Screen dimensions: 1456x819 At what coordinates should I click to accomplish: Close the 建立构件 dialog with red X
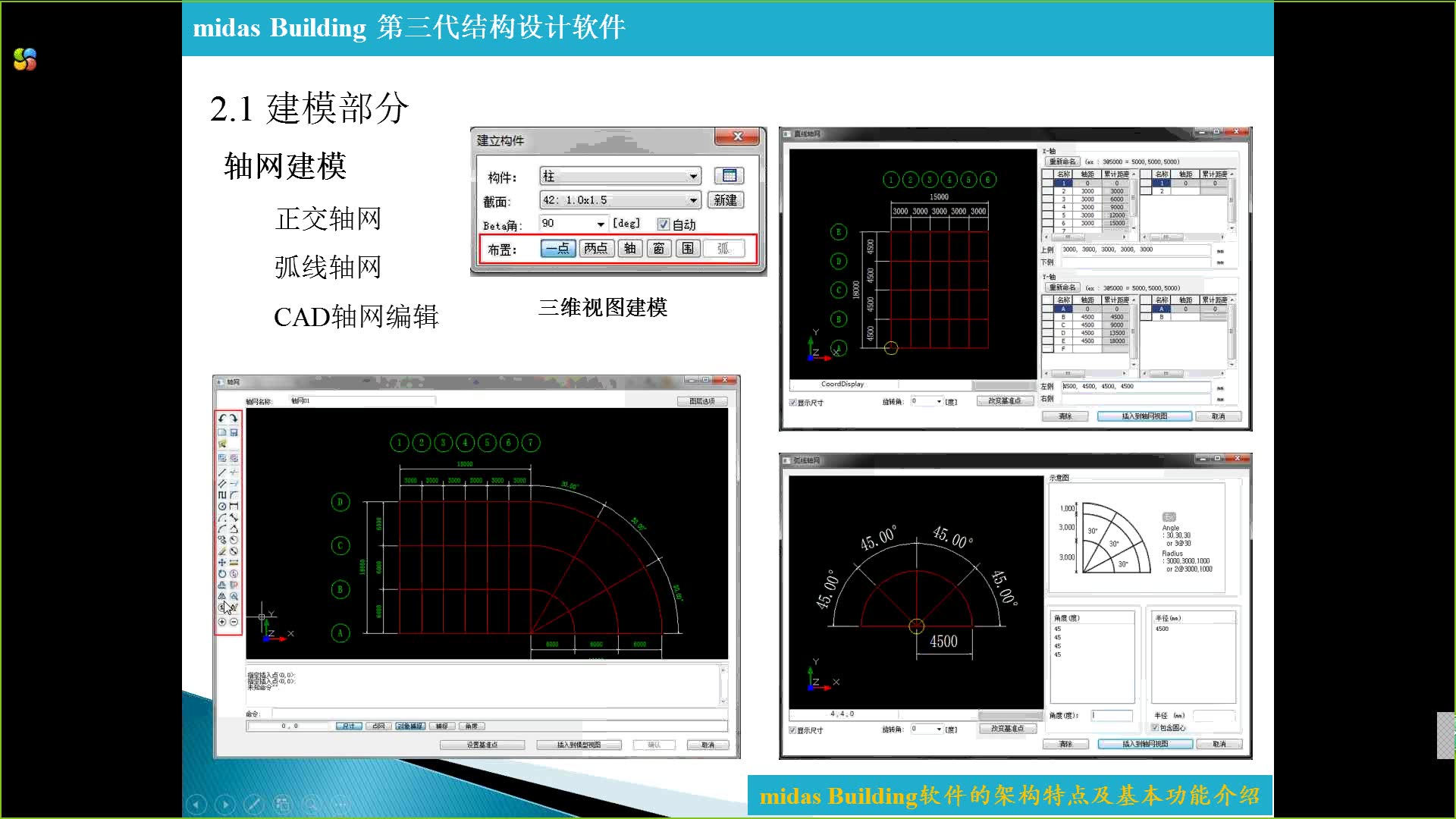[737, 136]
